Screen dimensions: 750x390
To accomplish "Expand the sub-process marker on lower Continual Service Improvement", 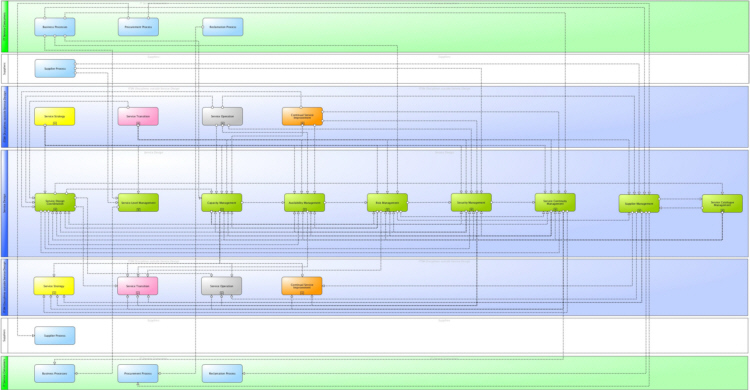I will pyautogui.click(x=302, y=293).
